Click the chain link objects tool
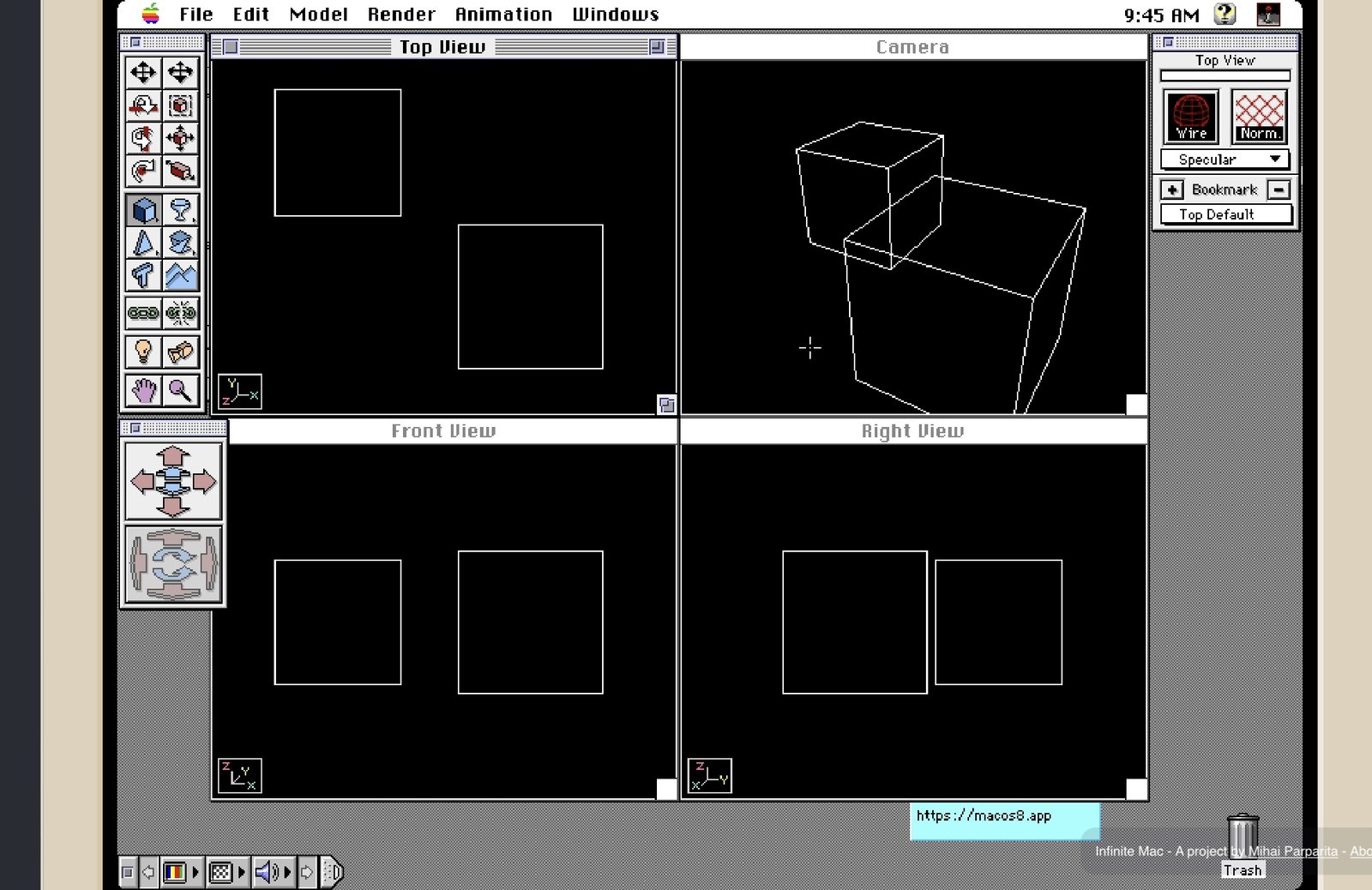Viewport: 1372px width, 890px height. pos(143,313)
